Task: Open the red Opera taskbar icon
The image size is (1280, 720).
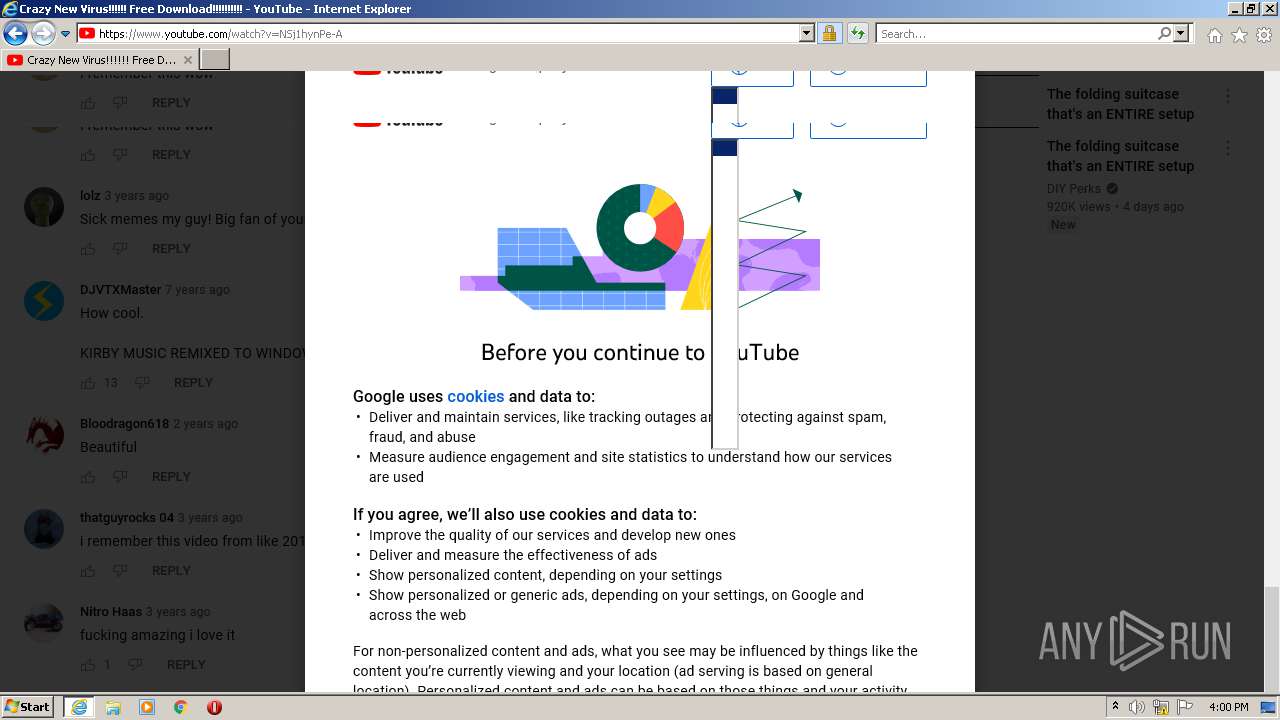Action: tap(214, 707)
